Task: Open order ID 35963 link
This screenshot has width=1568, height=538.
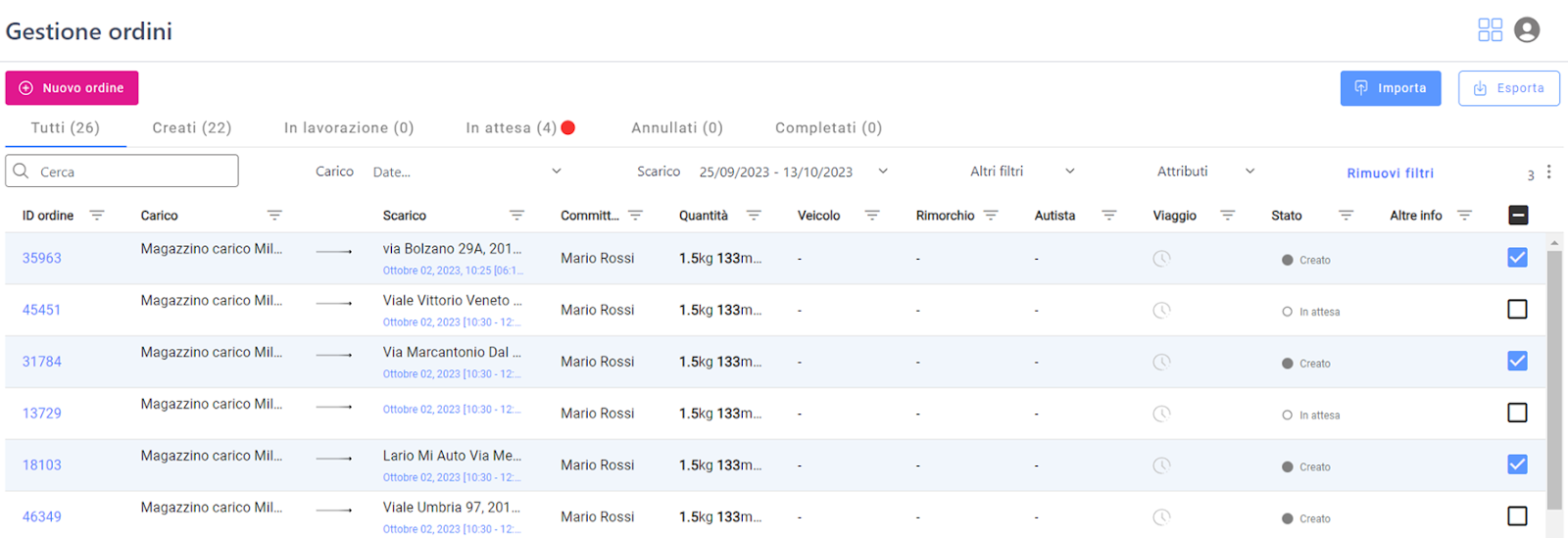Action: [42, 258]
